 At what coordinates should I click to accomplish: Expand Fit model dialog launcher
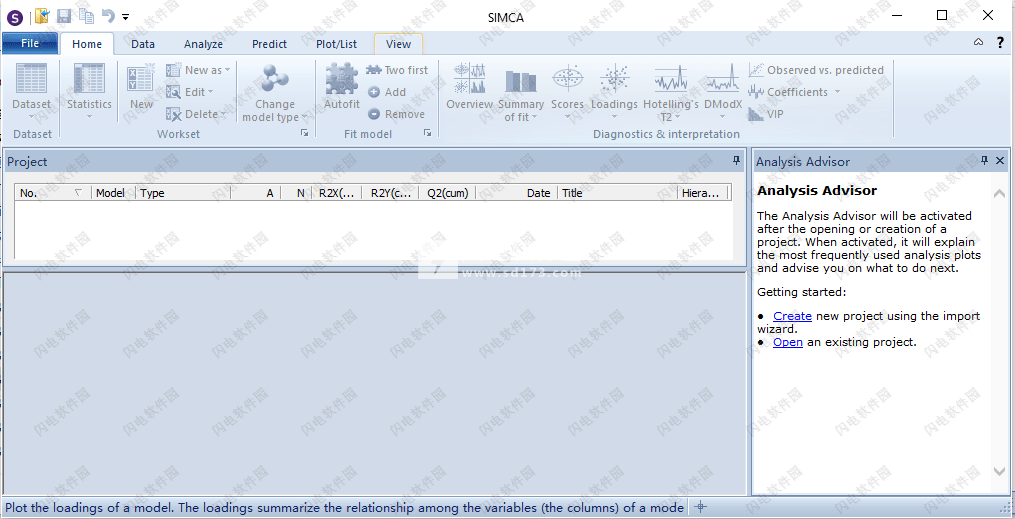(x=427, y=133)
